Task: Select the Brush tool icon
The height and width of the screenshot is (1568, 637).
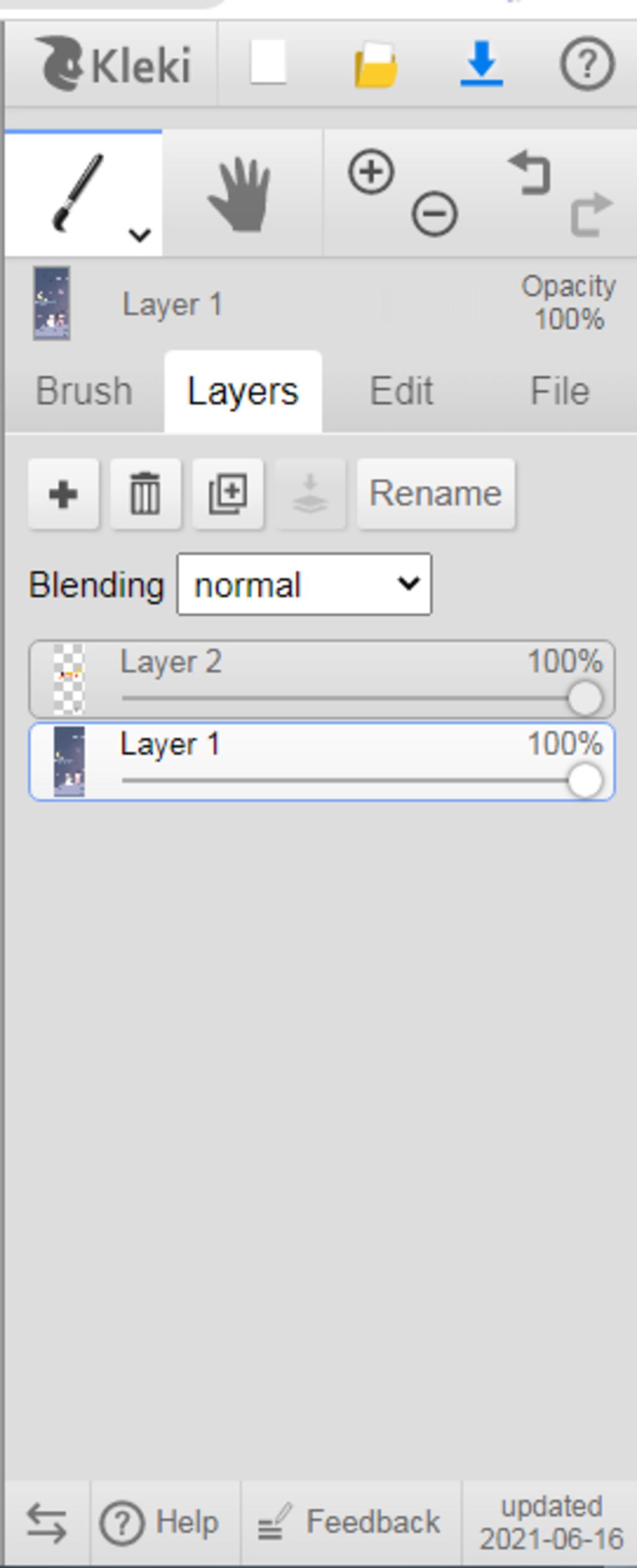Action: coord(78,193)
